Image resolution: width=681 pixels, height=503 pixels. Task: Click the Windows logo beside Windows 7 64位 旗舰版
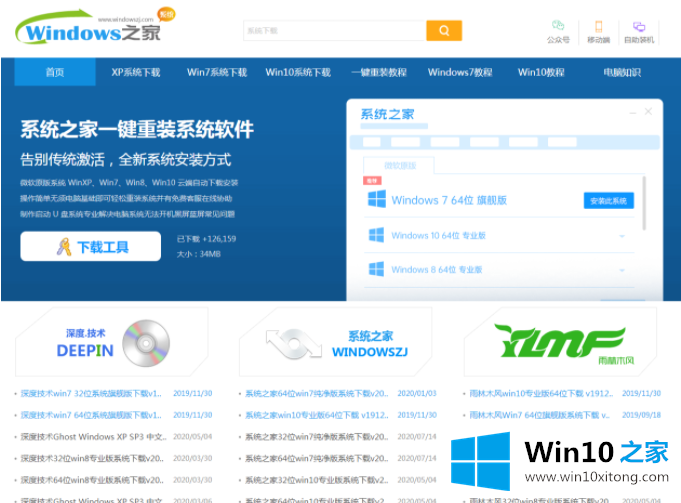(377, 199)
